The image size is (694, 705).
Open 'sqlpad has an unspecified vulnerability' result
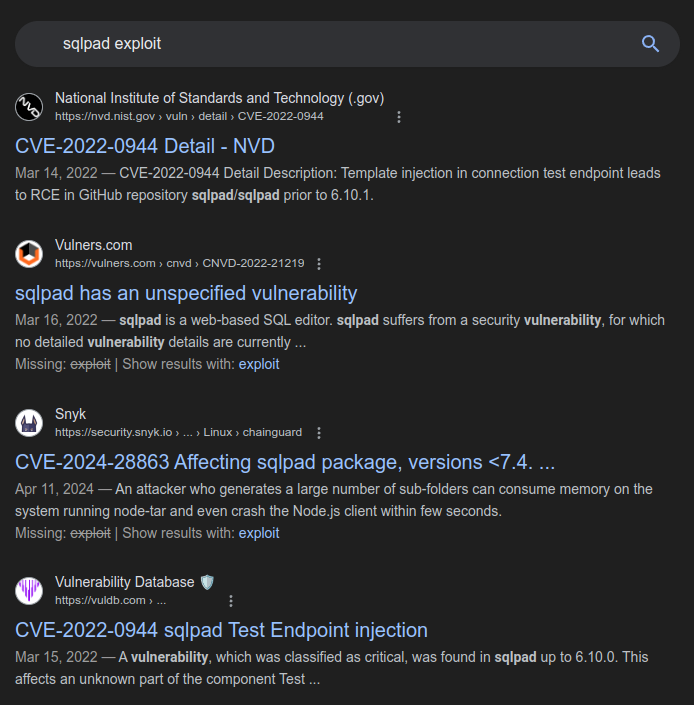pos(186,293)
